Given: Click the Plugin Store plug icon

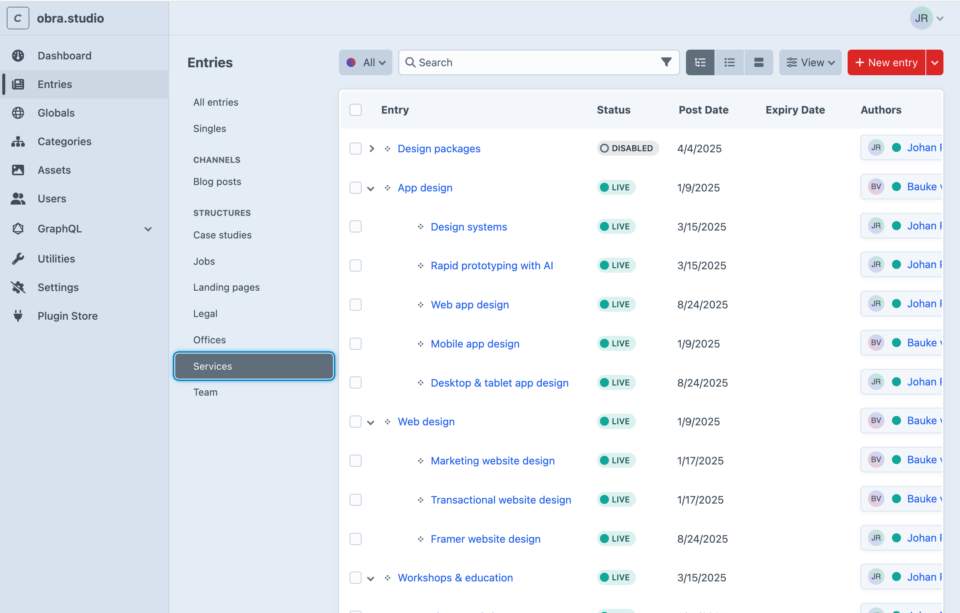Looking at the screenshot, I should tap(18, 316).
